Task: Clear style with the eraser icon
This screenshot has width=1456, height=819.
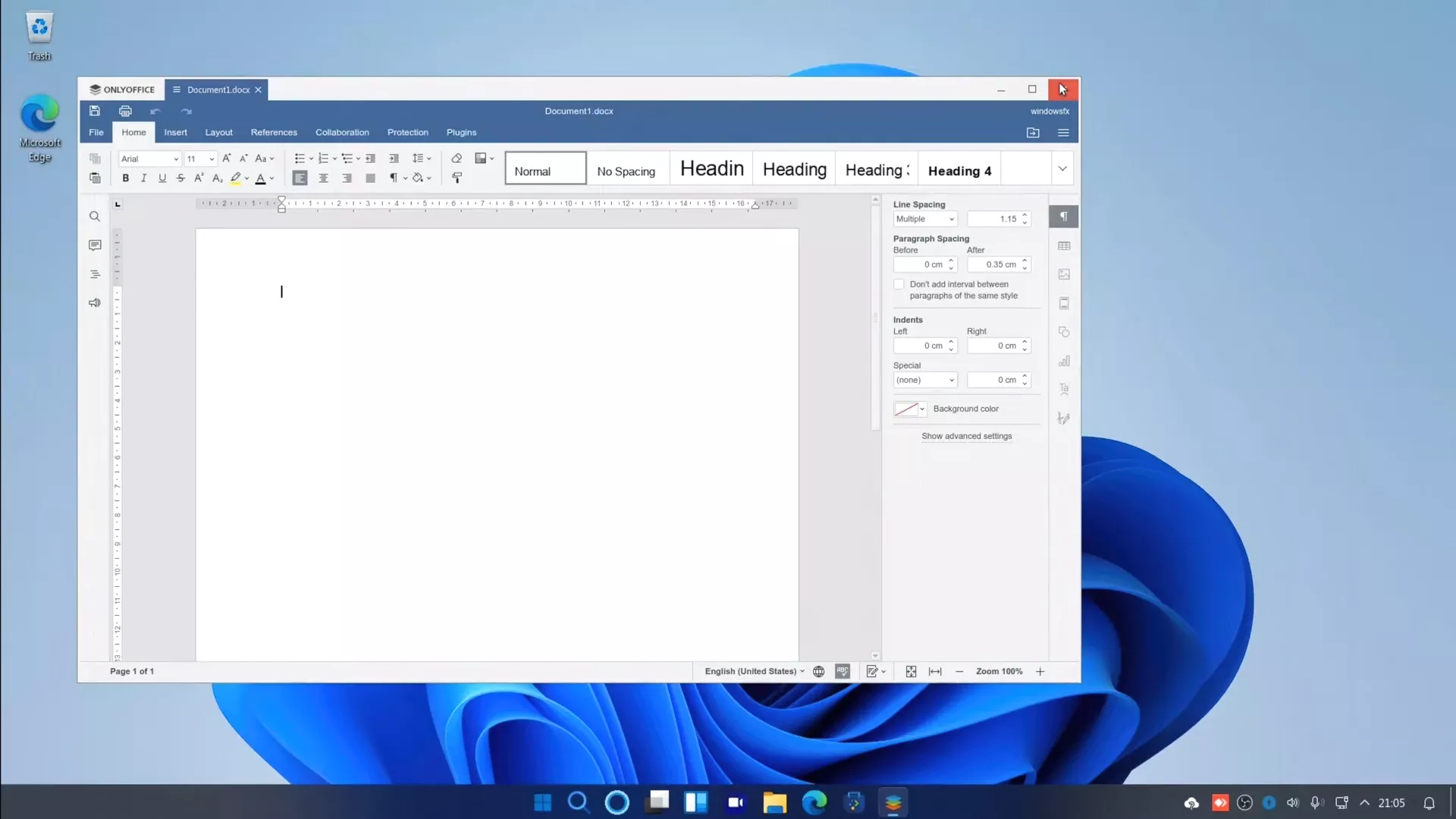Action: (x=457, y=158)
